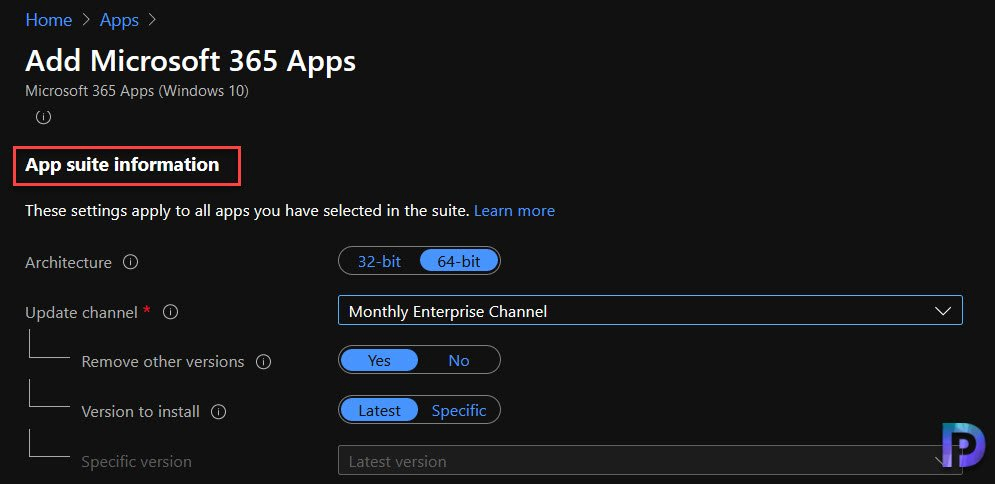
Task: Click the info icon under Microsoft 365 Apps subtitle
Action: point(43,117)
